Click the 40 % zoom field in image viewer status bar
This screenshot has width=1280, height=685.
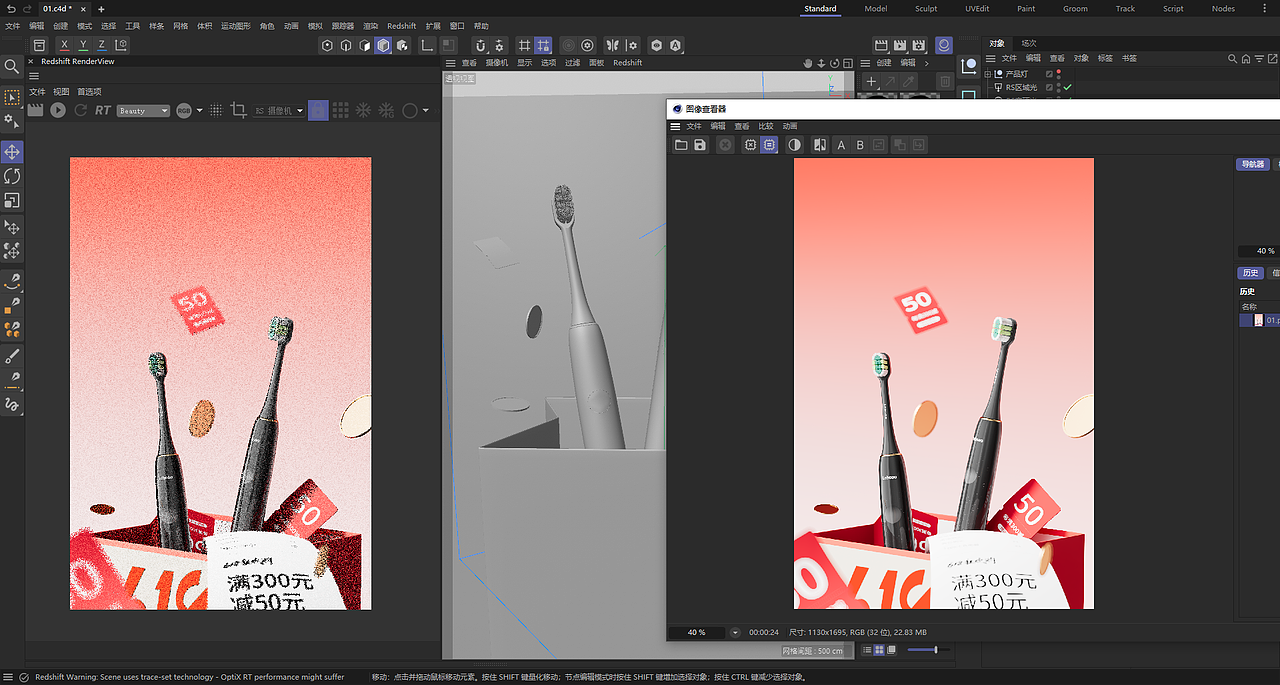[696, 632]
